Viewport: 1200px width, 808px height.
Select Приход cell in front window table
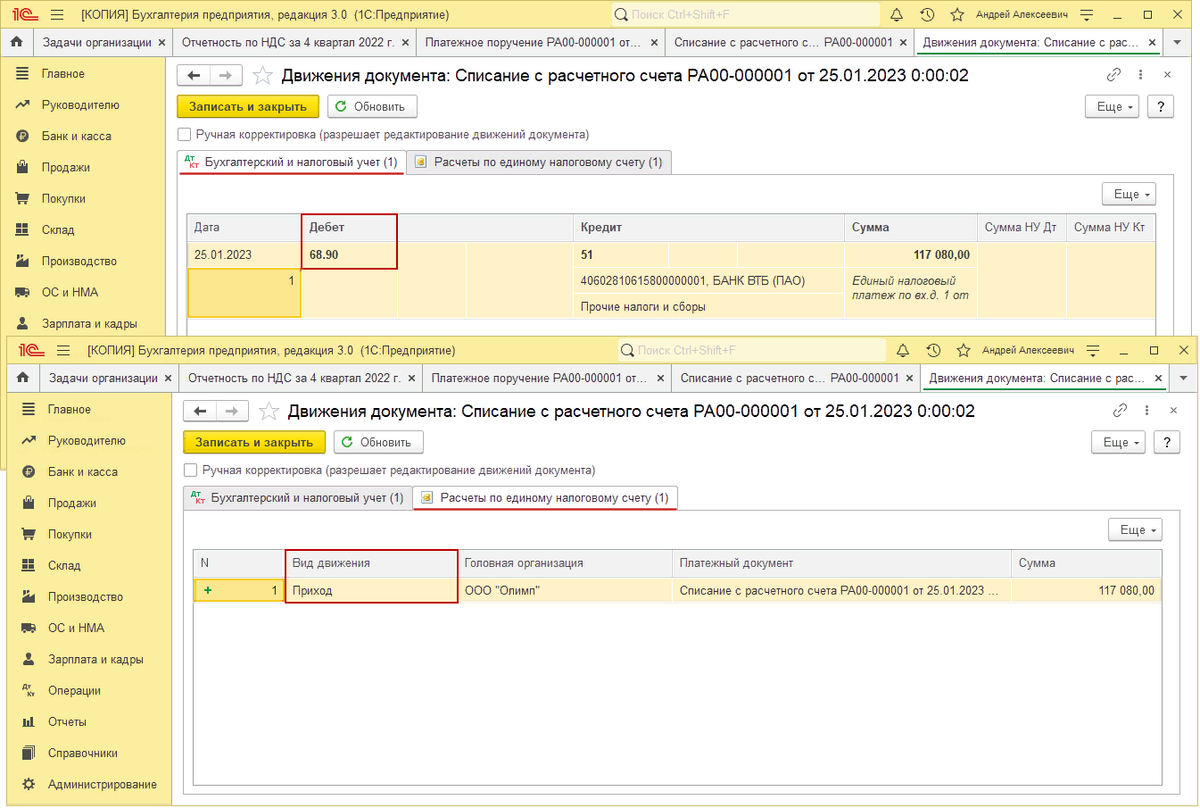[372, 591]
